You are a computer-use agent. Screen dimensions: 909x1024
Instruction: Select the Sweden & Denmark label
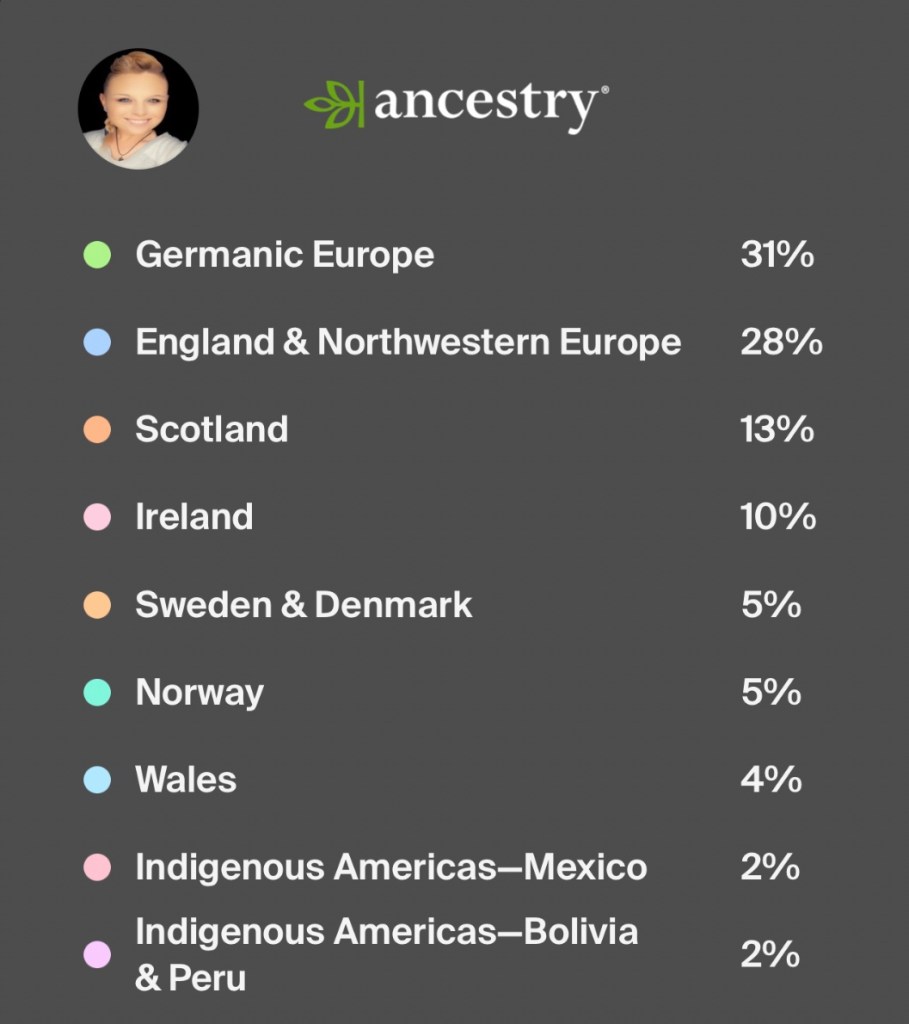click(x=304, y=605)
